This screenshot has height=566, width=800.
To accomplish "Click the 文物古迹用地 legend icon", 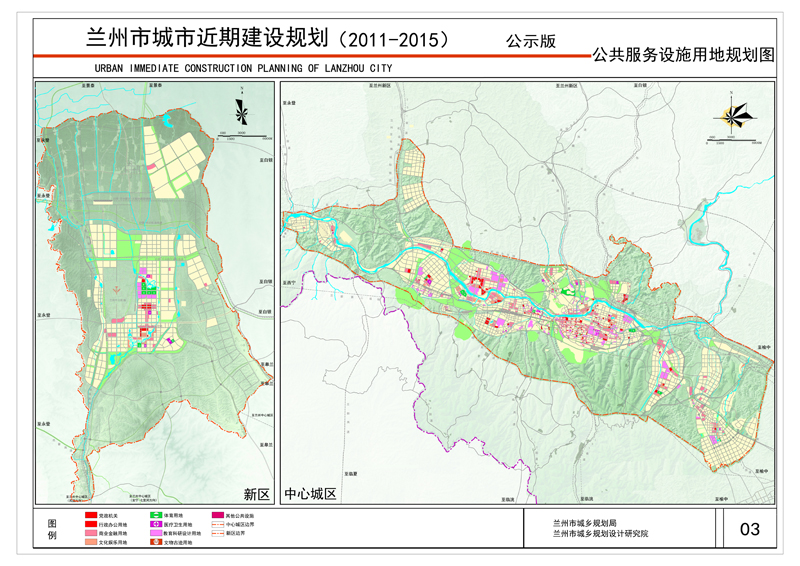I will [155, 543].
